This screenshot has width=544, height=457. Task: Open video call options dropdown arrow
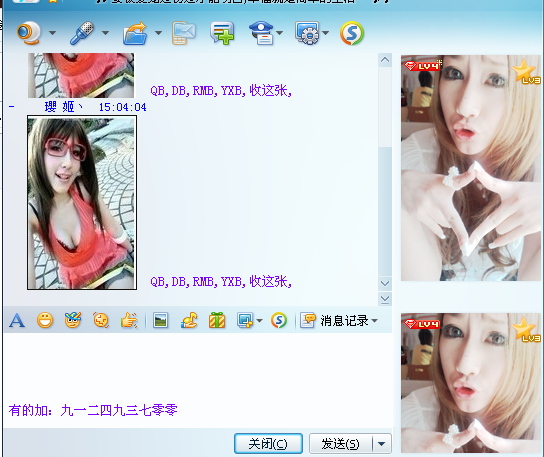(x=52, y=33)
